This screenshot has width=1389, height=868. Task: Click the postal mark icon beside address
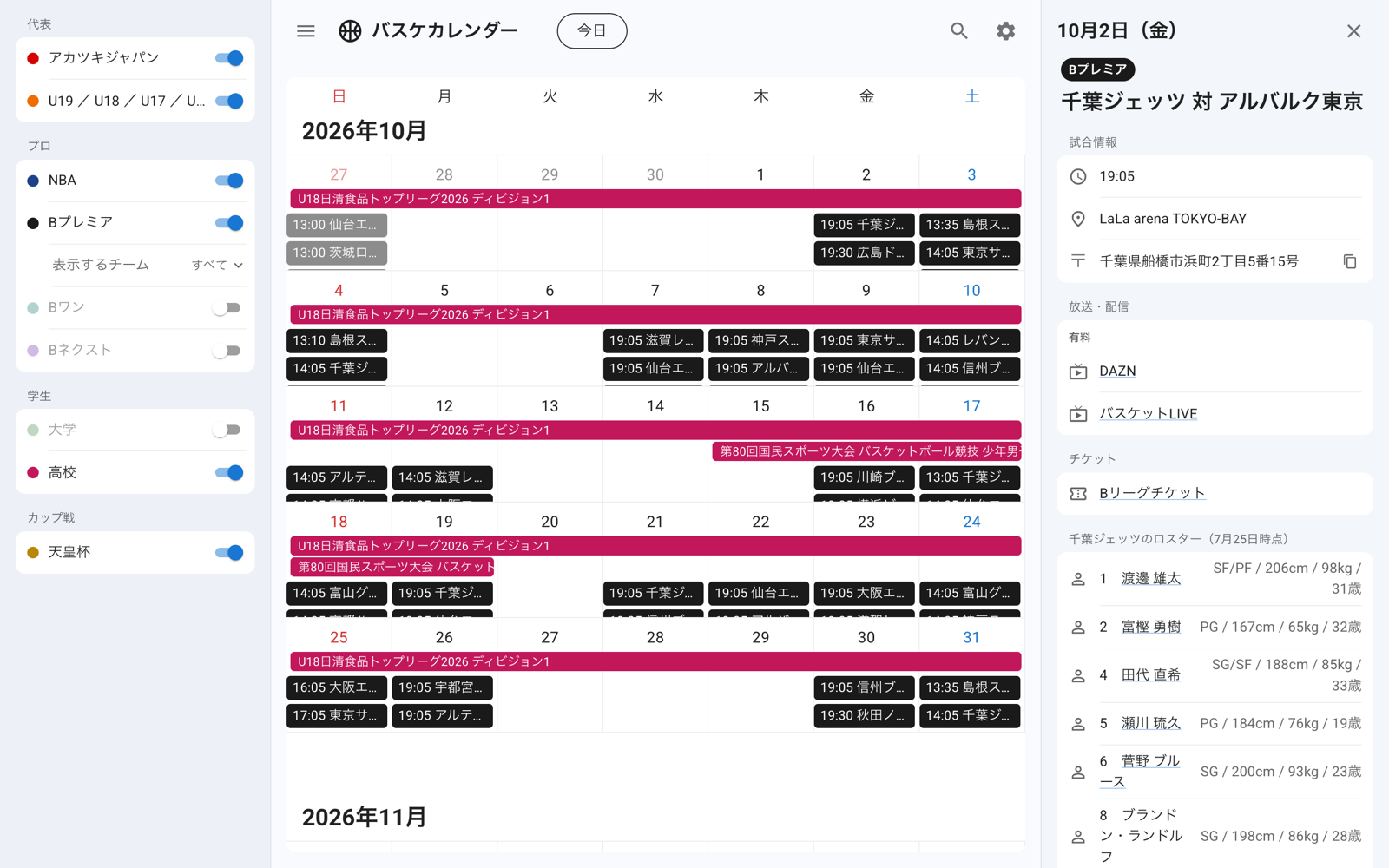1078,261
